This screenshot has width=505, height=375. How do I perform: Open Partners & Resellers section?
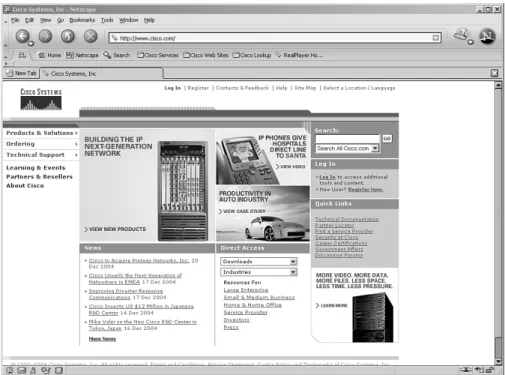[x=39, y=177]
